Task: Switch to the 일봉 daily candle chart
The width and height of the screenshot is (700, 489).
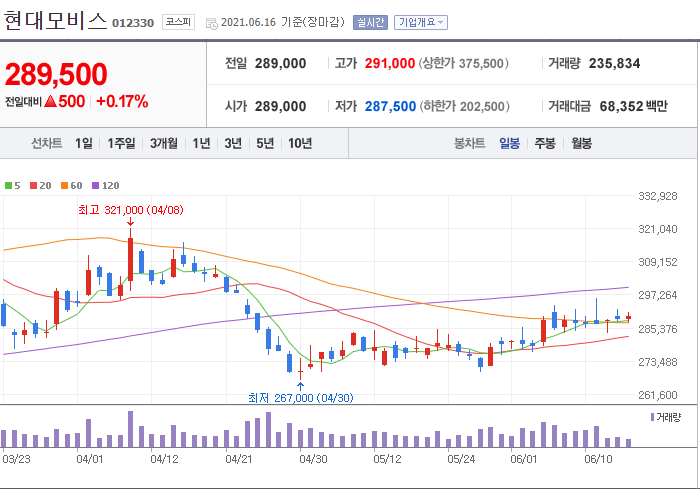Action: click(509, 143)
